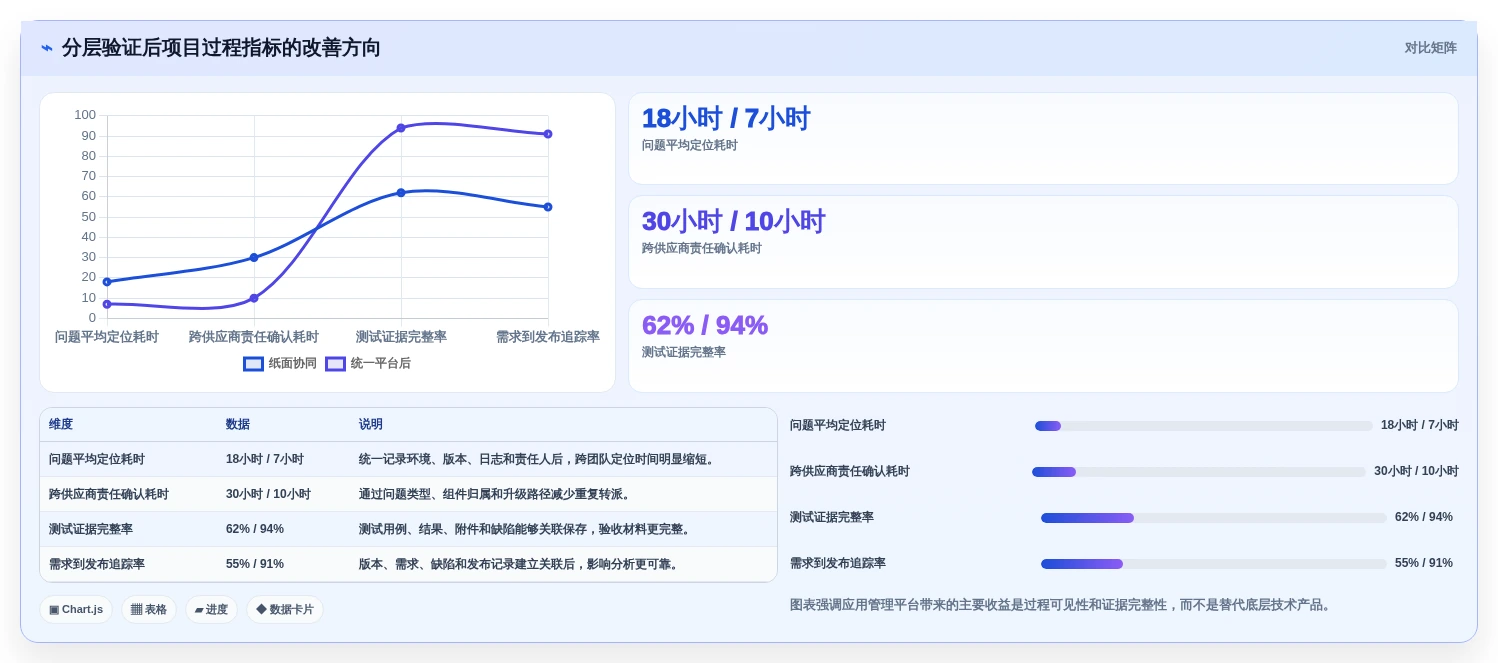Select the 进度 tag chip
The height and width of the screenshot is (663, 1498).
pos(211,609)
